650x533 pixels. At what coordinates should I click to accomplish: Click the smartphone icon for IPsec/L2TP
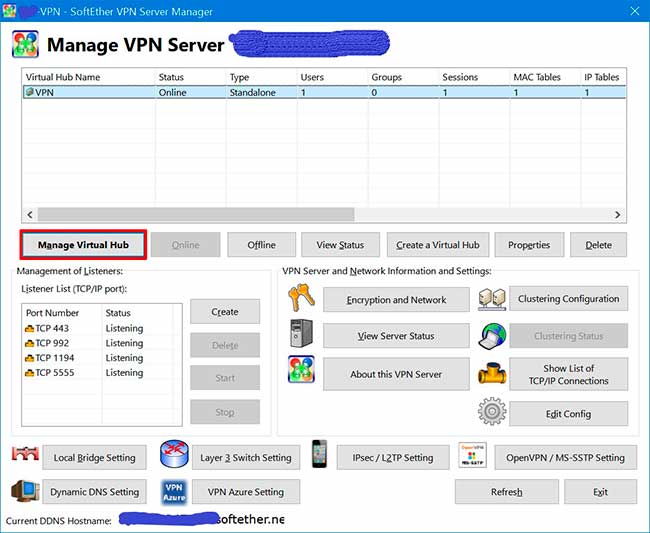320,454
